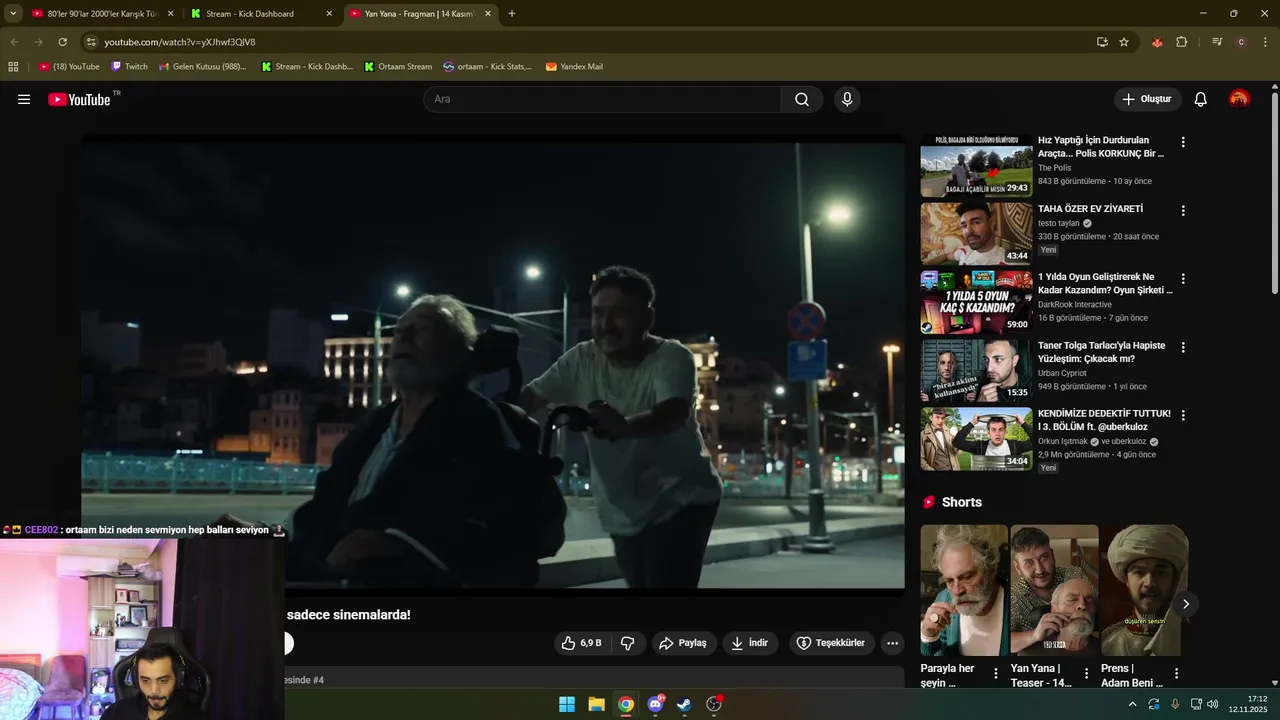Image resolution: width=1280 pixels, height=720 pixels.
Task: Send thanks via Teşekkürler button
Action: [x=830, y=643]
